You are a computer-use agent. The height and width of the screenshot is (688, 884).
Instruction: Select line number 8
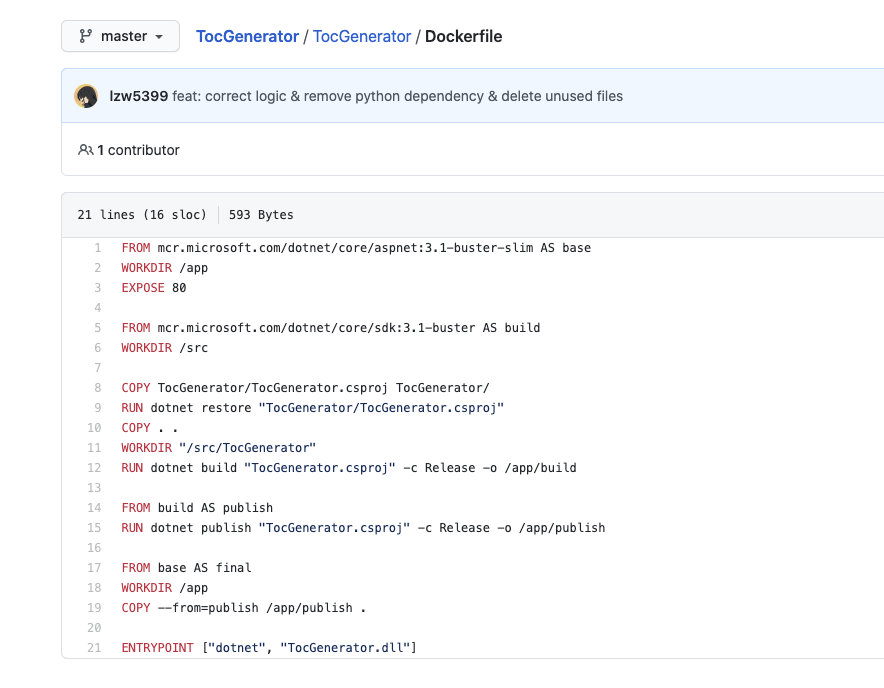[x=98, y=388]
